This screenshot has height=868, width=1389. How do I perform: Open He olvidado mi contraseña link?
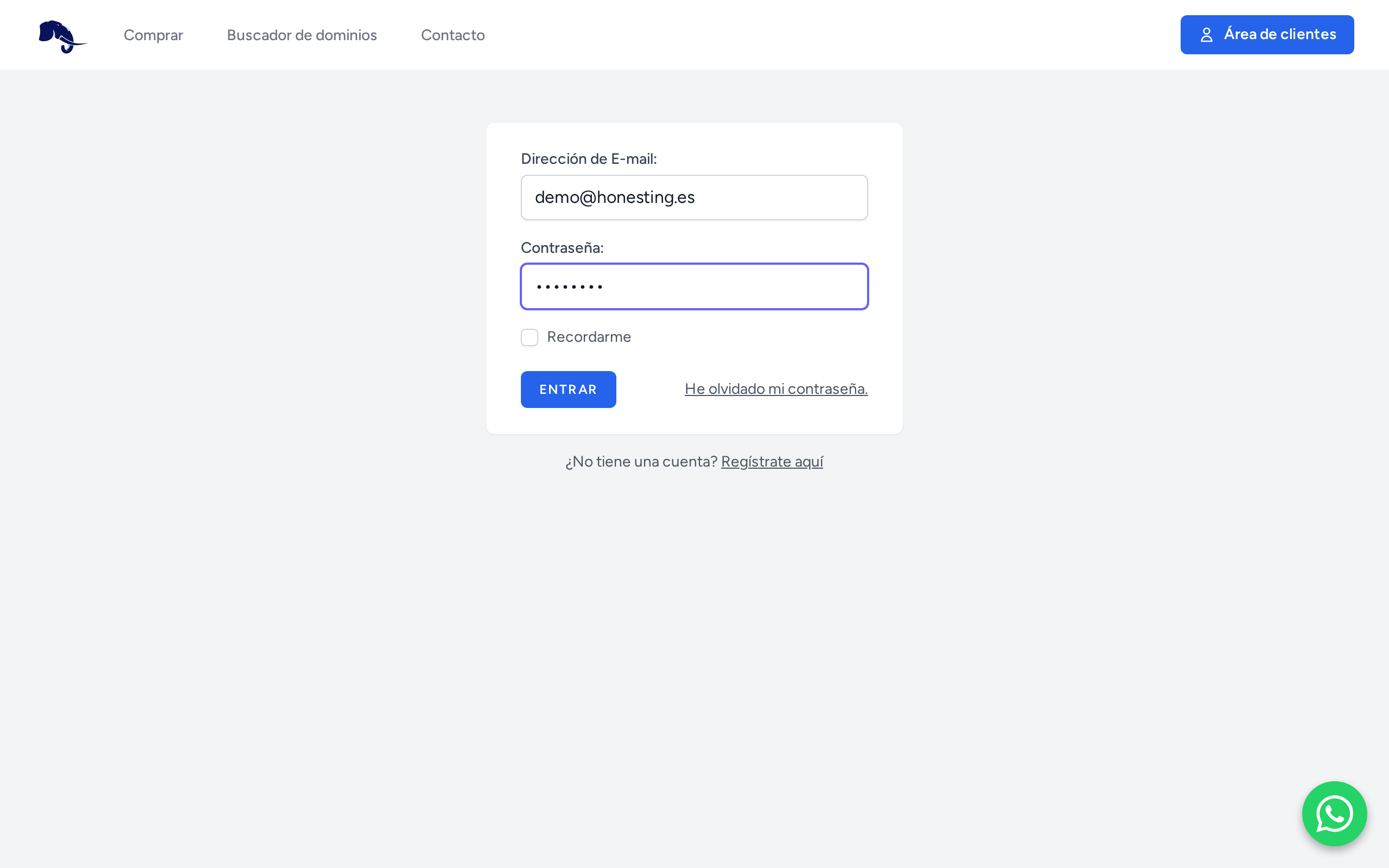point(776,388)
